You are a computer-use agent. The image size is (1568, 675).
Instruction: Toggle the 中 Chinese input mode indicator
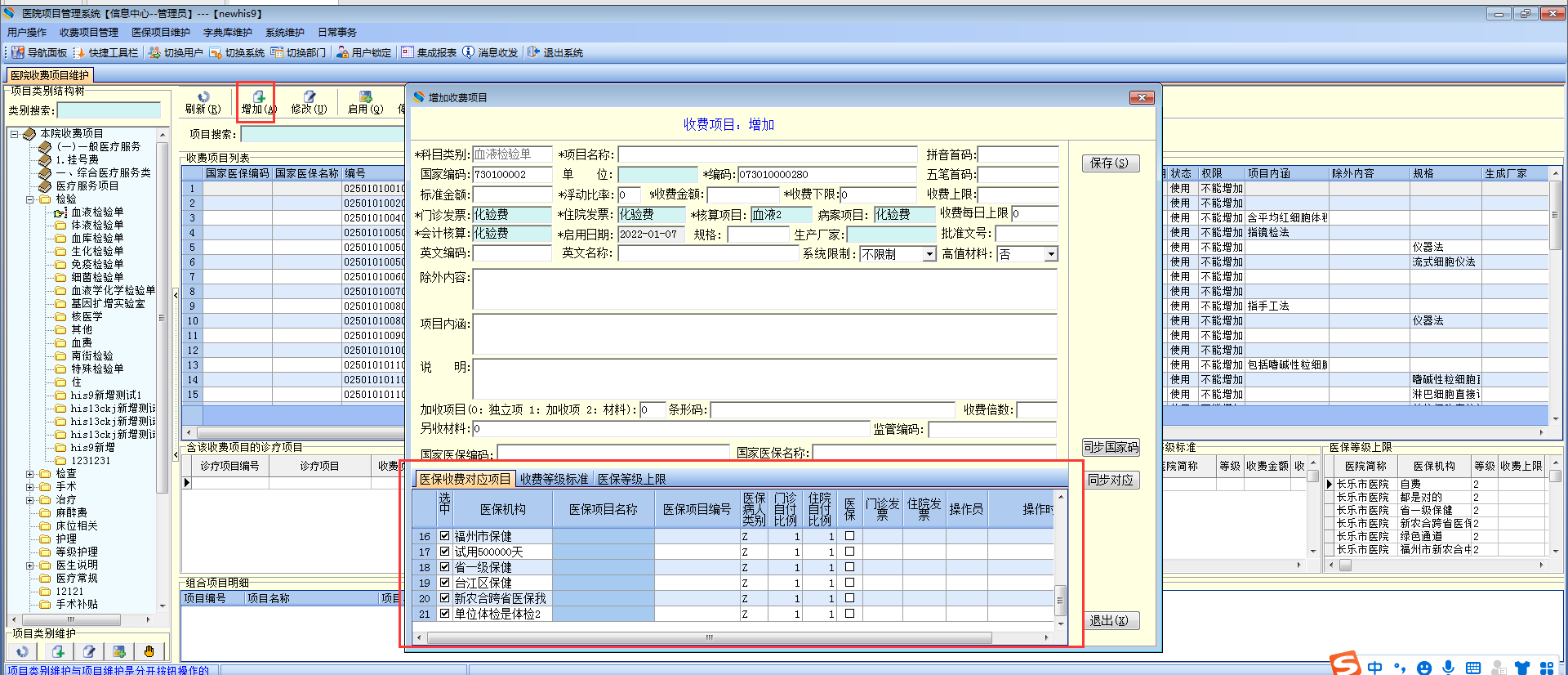[1375, 668]
